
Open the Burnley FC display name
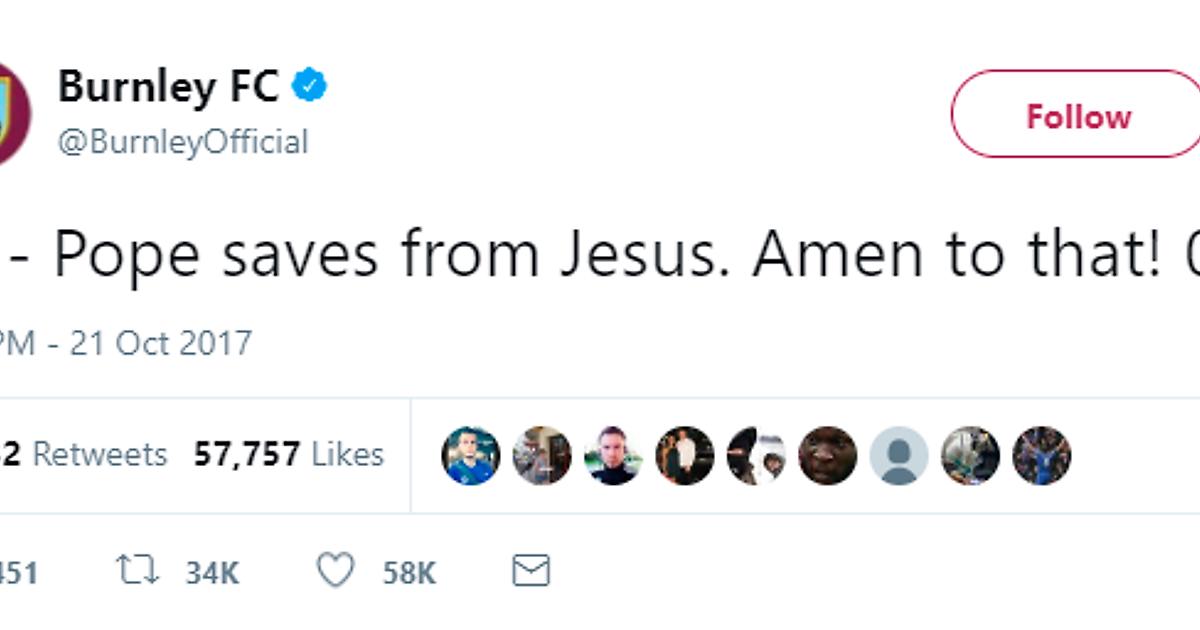point(168,87)
